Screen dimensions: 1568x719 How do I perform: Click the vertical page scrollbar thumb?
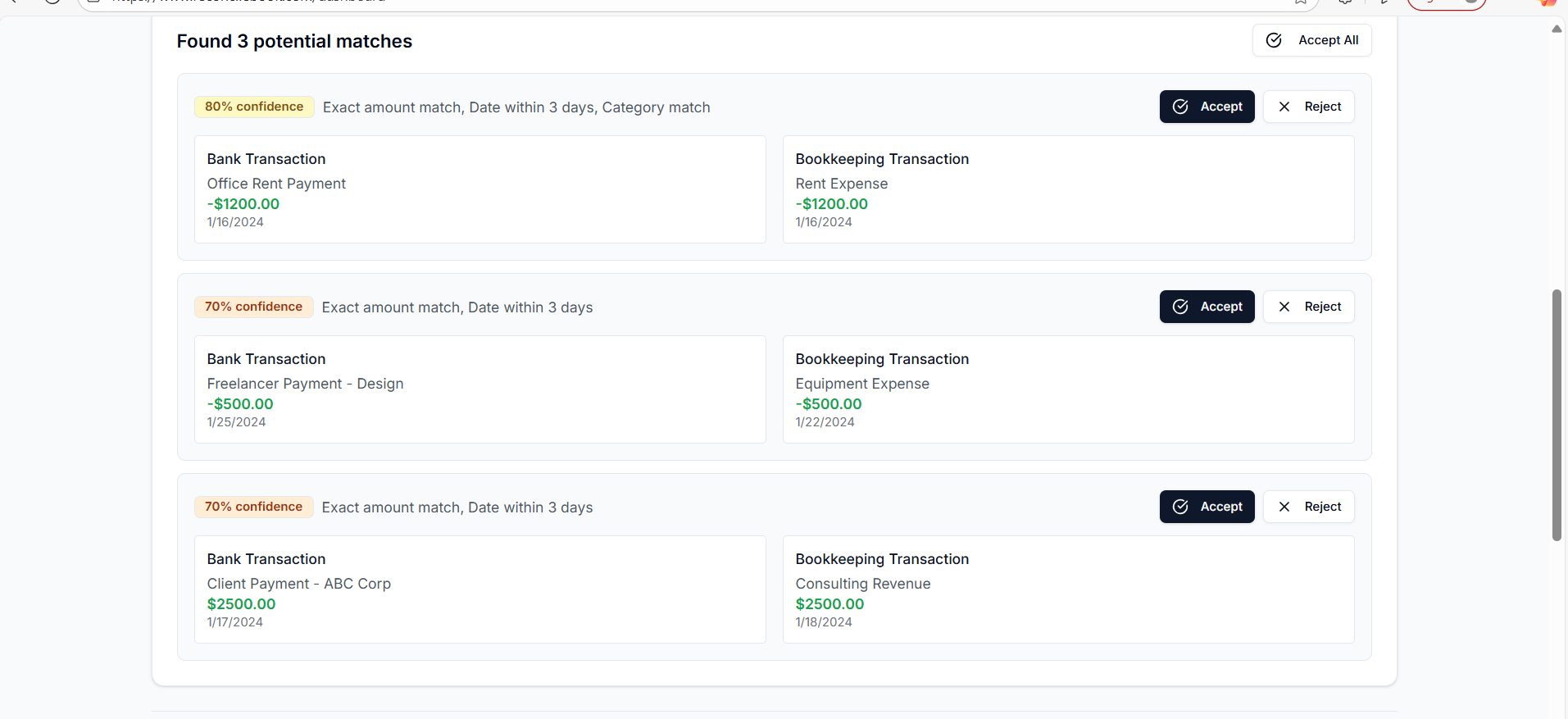(x=1557, y=415)
